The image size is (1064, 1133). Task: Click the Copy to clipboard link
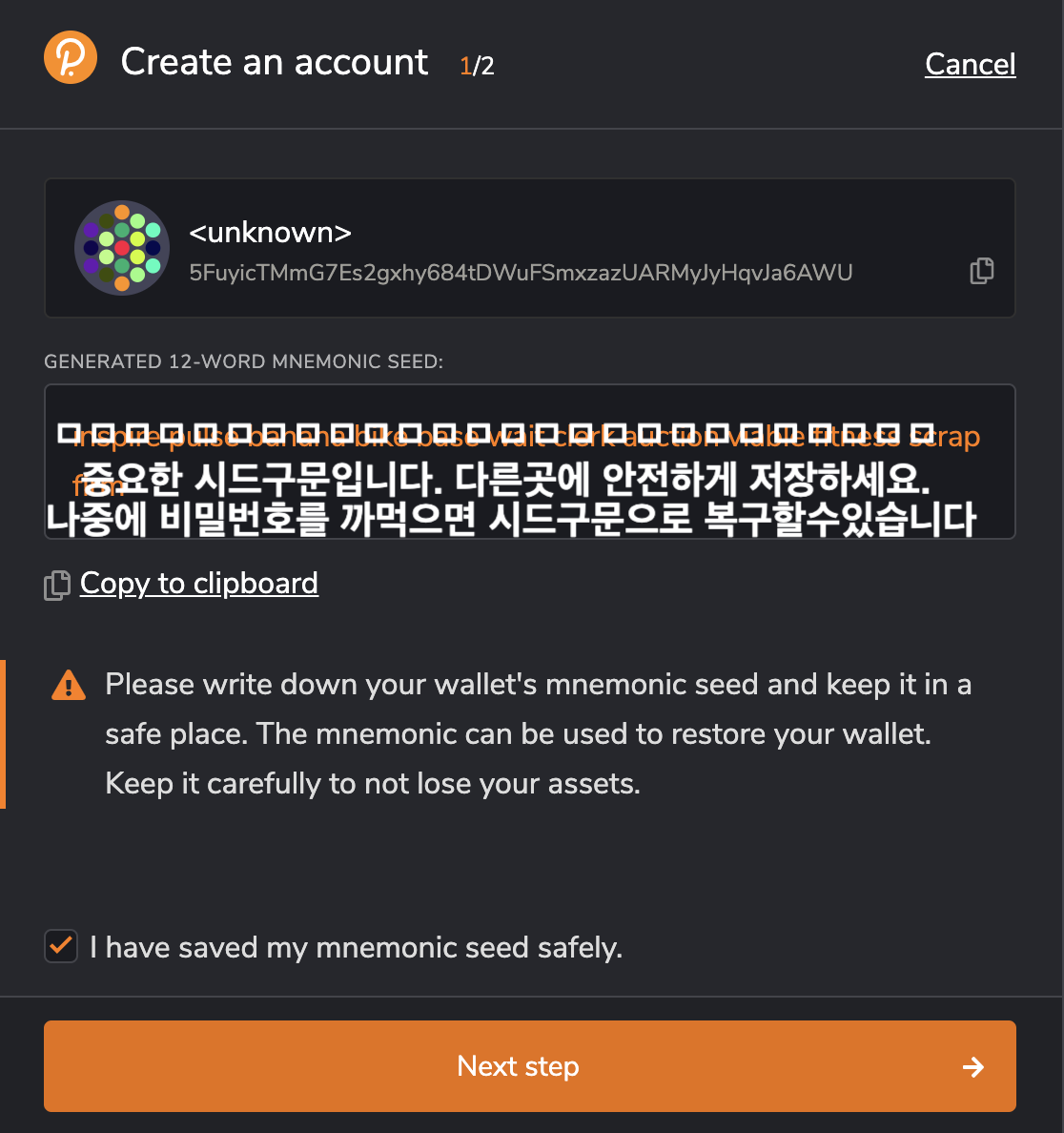[x=198, y=583]
